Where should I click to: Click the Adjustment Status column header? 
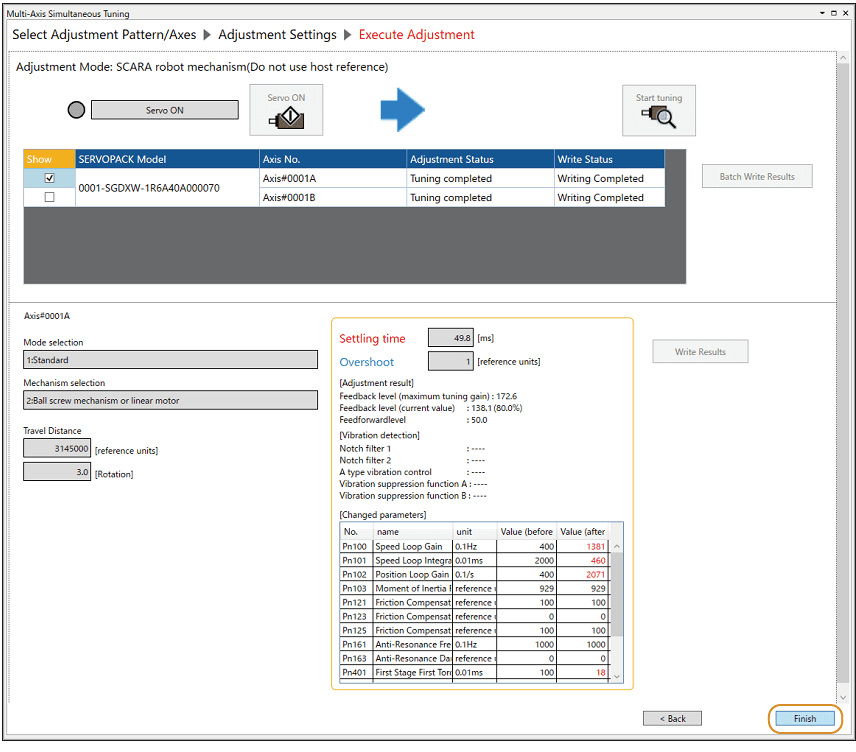point(480,159)
